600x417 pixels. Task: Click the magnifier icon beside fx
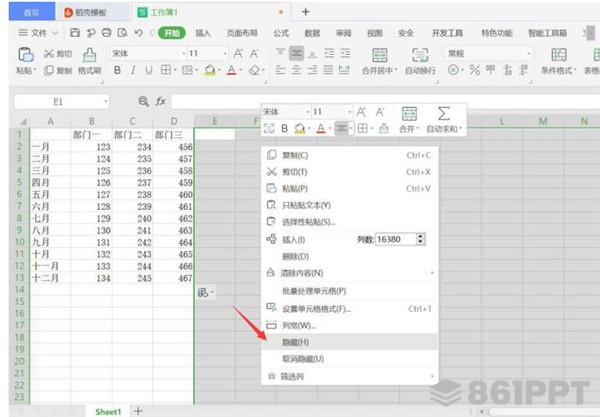(143, 101)
